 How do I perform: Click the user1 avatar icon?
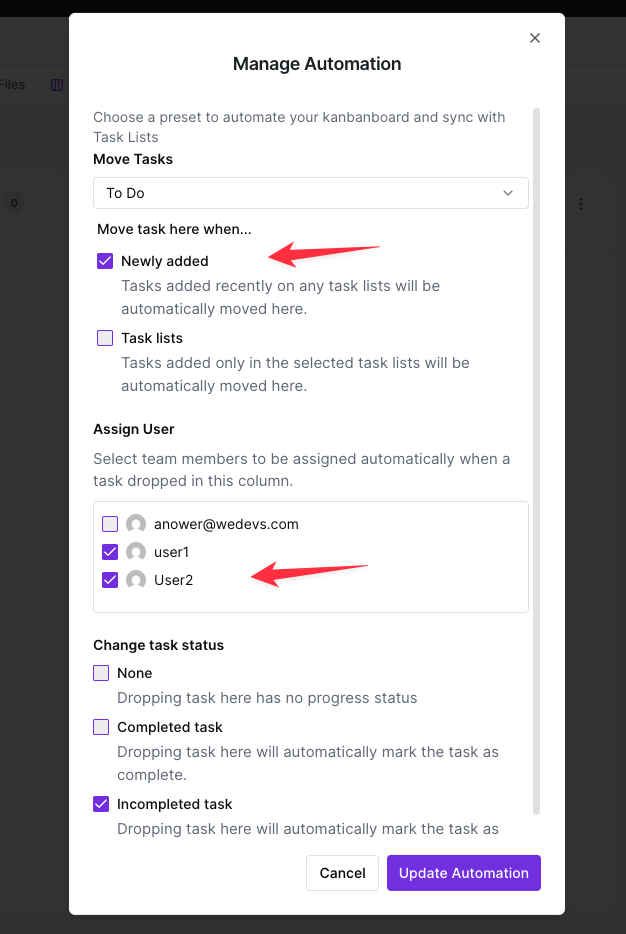pos(136,552)
